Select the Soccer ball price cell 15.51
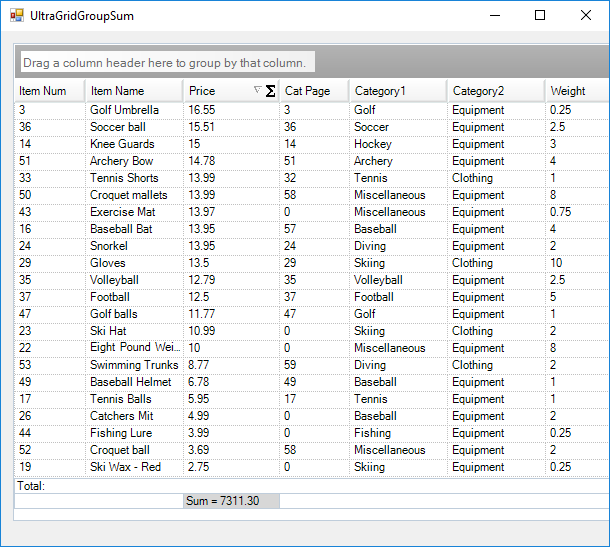 tap(230, 127)
